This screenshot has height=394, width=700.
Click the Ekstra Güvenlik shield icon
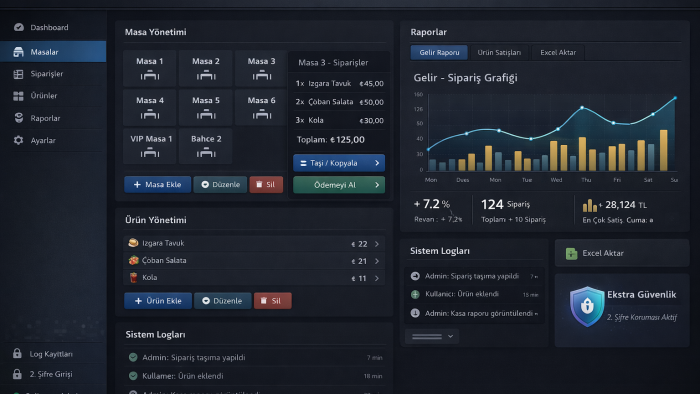pyautogui.click(x=587, y=306)
